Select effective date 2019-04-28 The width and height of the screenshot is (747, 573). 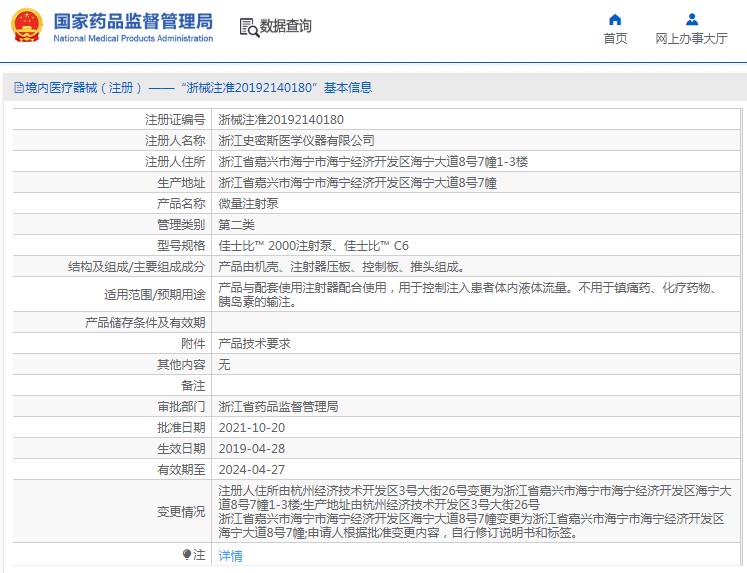(x=252, y=449)
